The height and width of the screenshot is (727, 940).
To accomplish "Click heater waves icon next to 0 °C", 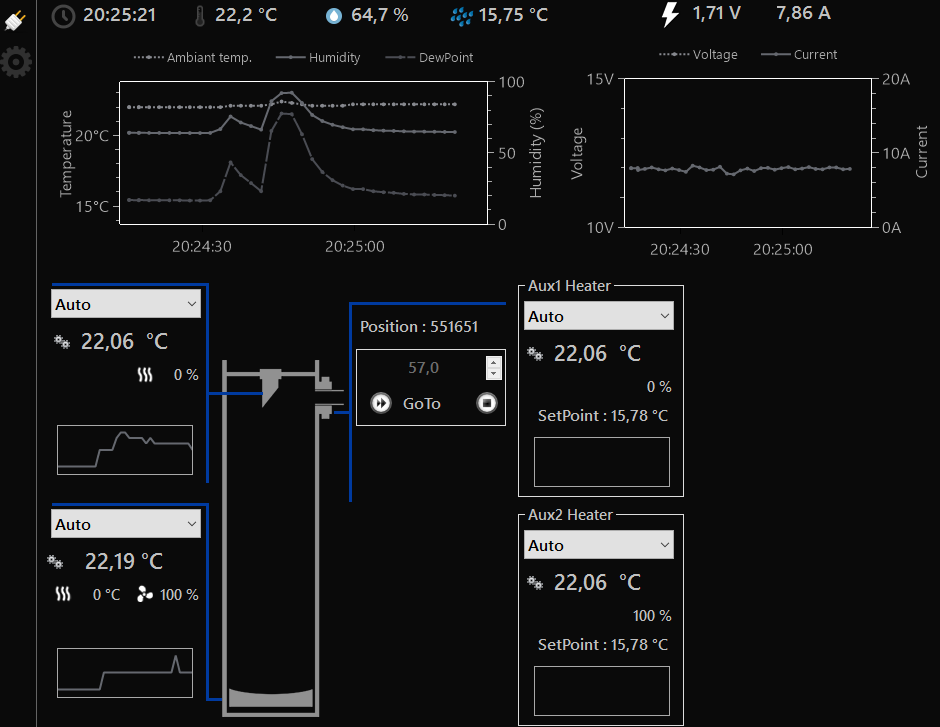I will (x=63, y=595).
